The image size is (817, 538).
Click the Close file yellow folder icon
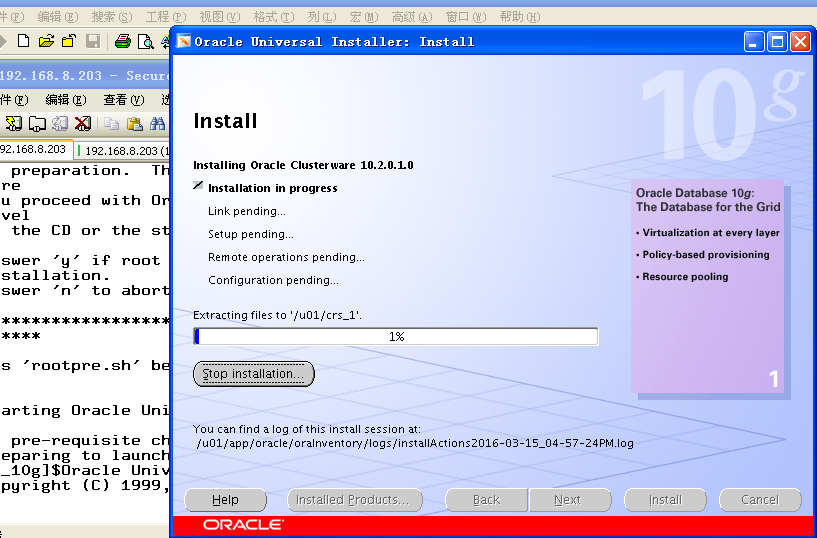pos(69,41)
